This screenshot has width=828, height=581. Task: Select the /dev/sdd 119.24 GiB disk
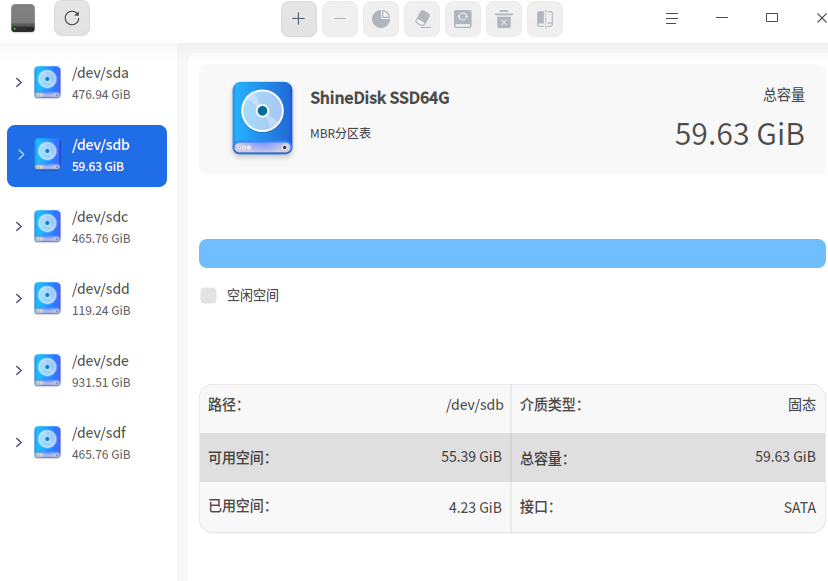[87, 299]
